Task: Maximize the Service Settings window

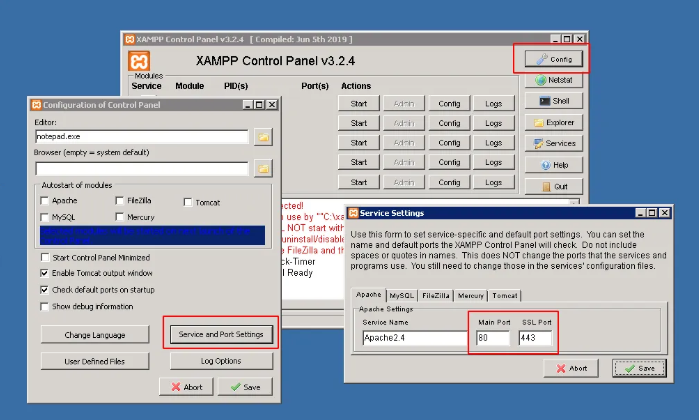Action: (652, 213)
